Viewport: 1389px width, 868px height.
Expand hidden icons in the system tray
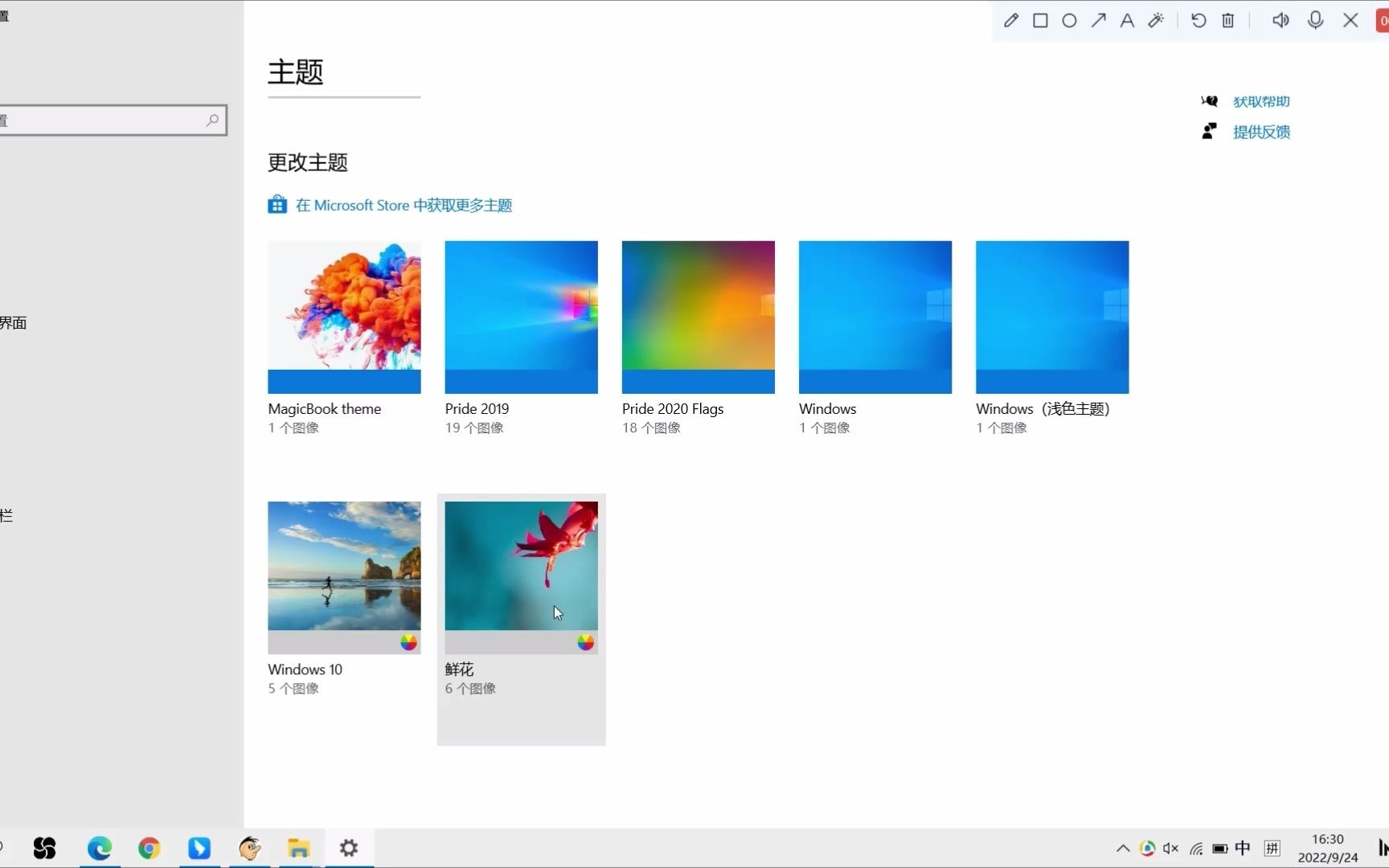tap(1122, 848)
